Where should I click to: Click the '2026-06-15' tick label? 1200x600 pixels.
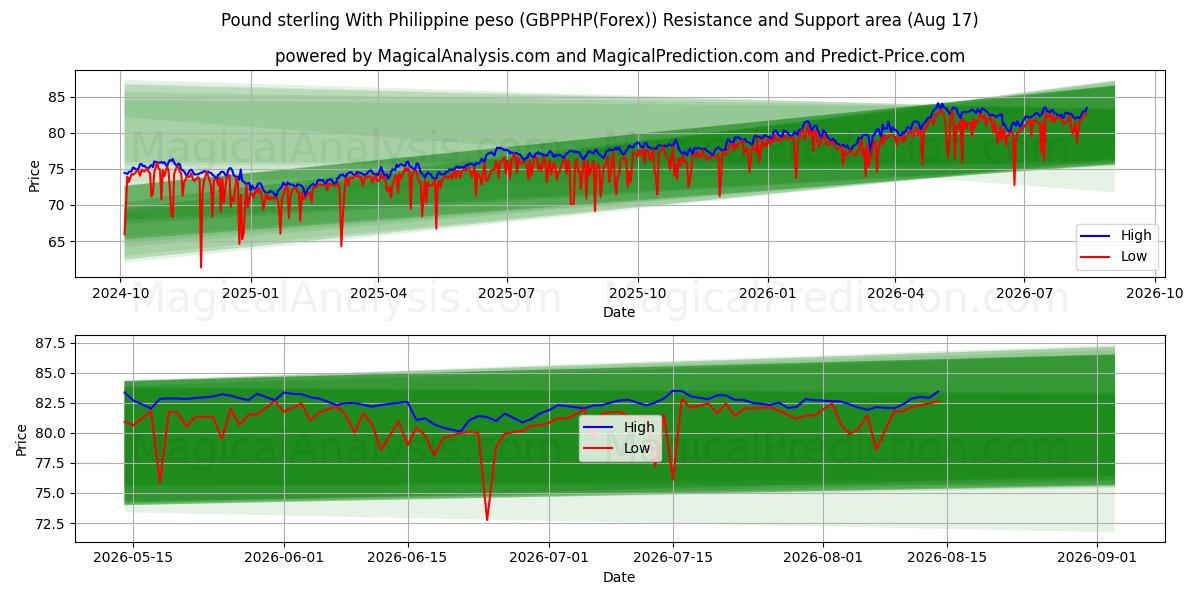click(408, 559)
